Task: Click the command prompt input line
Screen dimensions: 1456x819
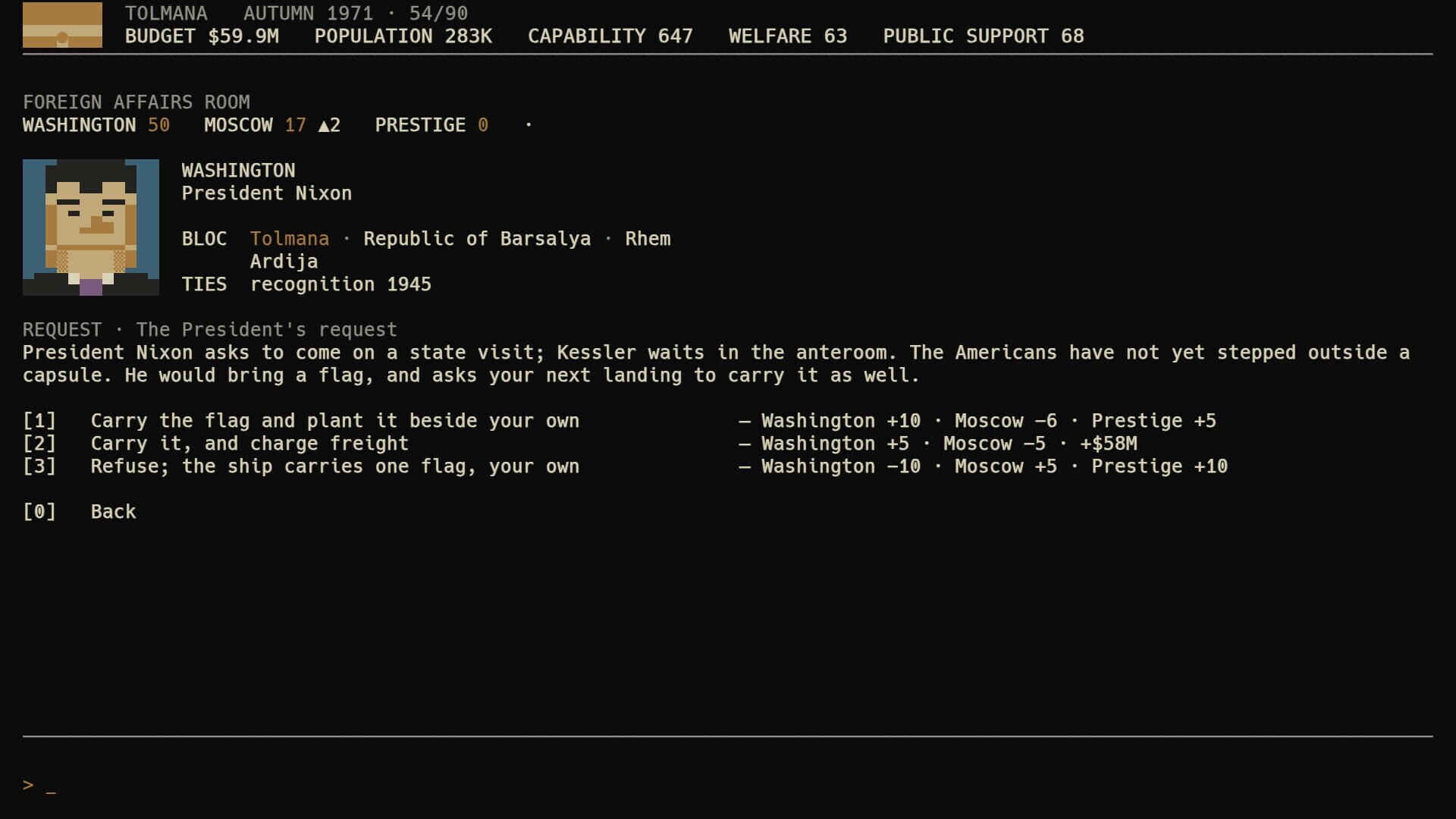Action: click(728, 786)
